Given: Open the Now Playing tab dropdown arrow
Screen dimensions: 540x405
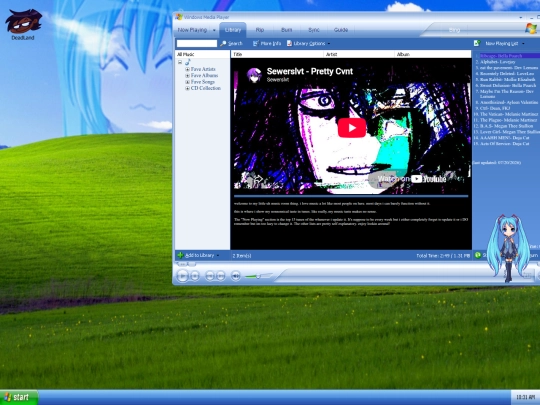Looking at the screenshot, I should [x=214, y=30].
